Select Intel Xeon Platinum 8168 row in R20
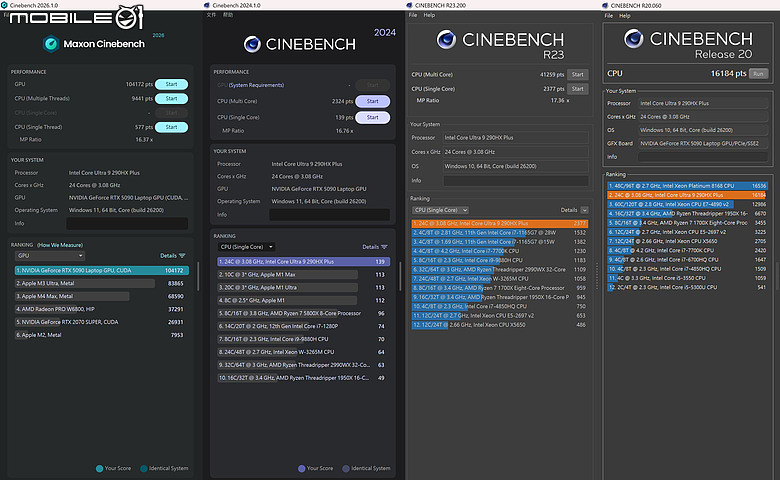The height and width of the screenshot is (480, 780). point(687,186)
